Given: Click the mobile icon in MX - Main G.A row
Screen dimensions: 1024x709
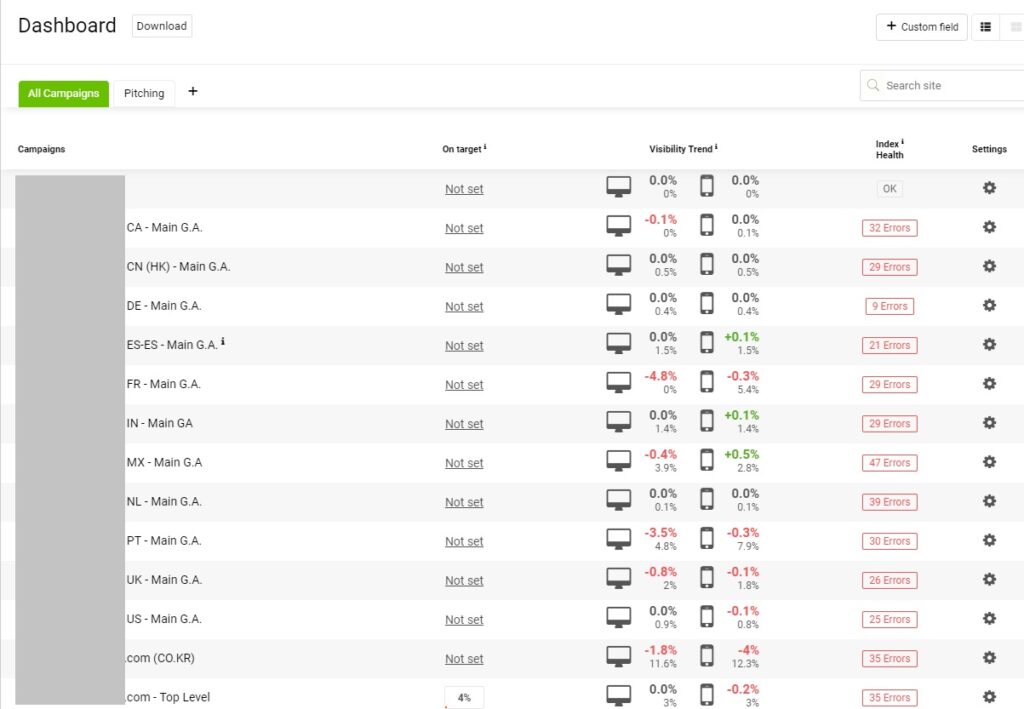Looking at the screenshot, I should point(707,460).
